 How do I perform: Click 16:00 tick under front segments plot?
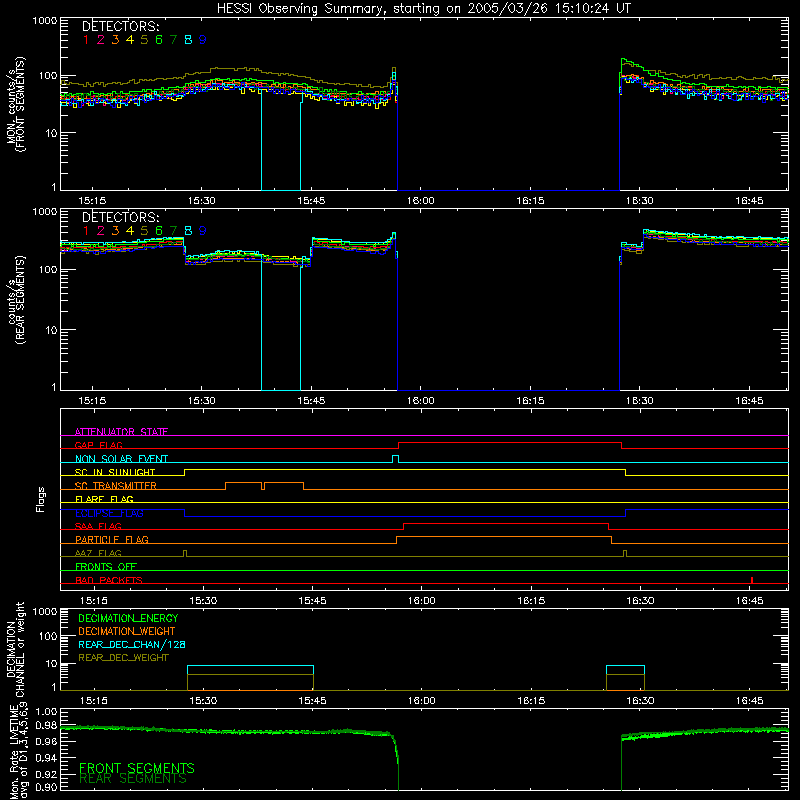(x=420, y=201)
